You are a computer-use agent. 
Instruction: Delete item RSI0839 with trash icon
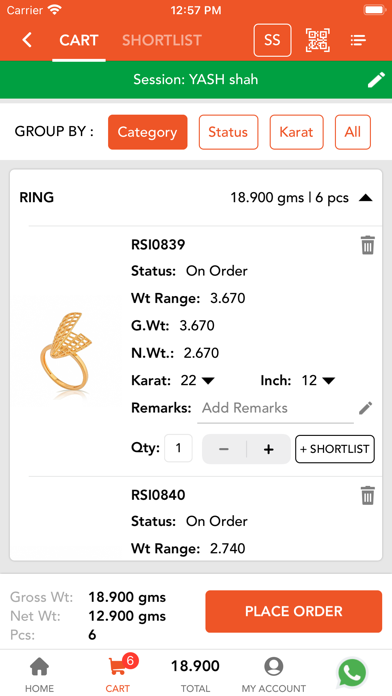click(368, 245)
